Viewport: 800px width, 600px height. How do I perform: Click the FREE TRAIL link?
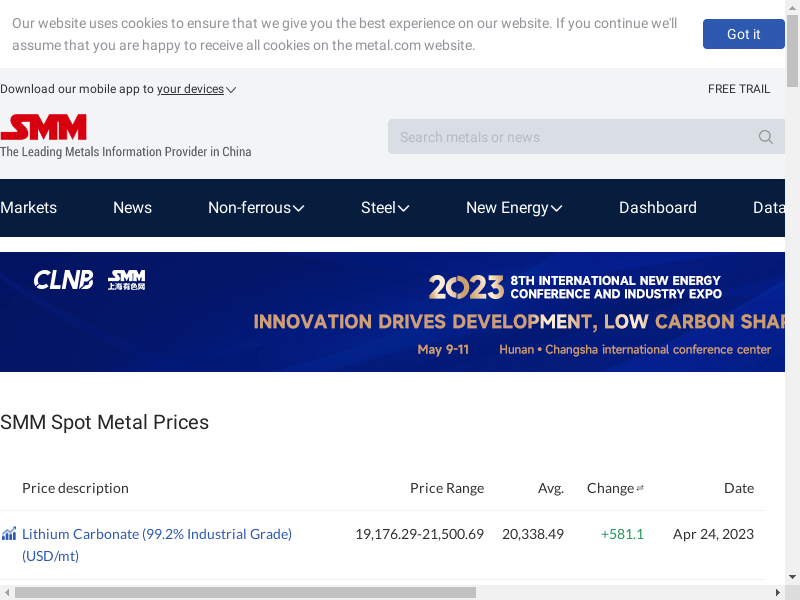[x=739, y=89]
